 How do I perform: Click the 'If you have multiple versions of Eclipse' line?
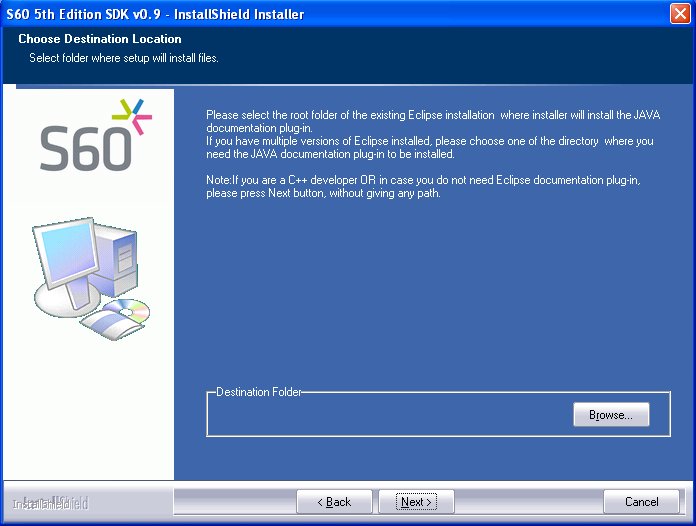(x=429, y=147)
